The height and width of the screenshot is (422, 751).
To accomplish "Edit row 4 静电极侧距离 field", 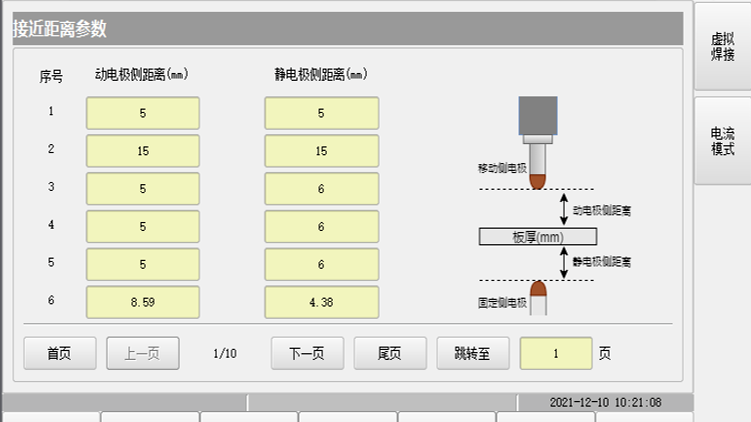I will coord(321,226).
